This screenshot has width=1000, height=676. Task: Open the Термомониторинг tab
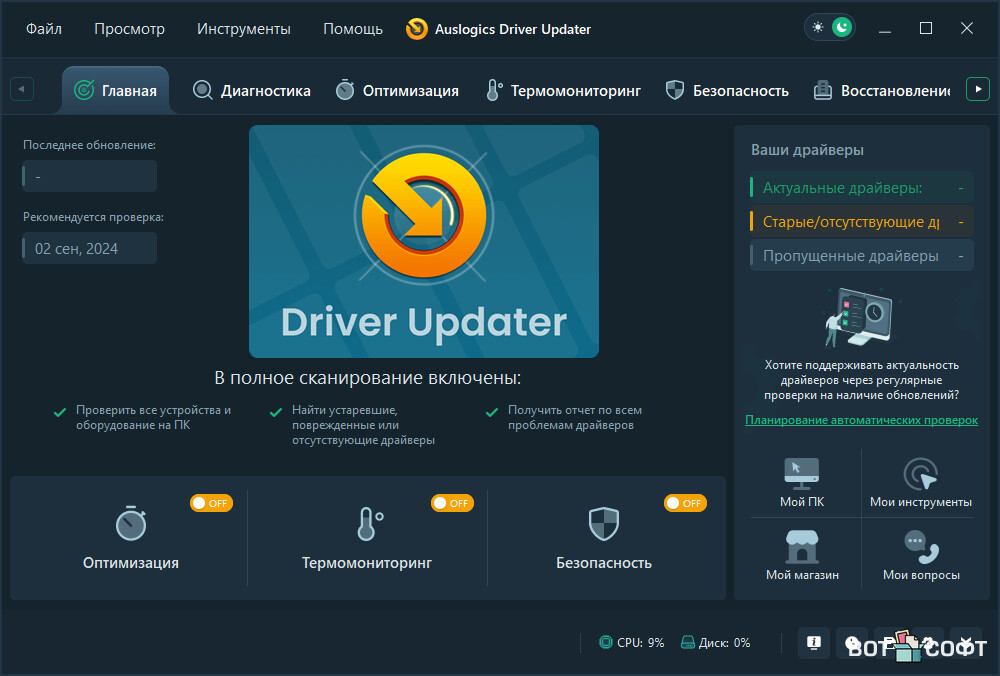point(562,91)
